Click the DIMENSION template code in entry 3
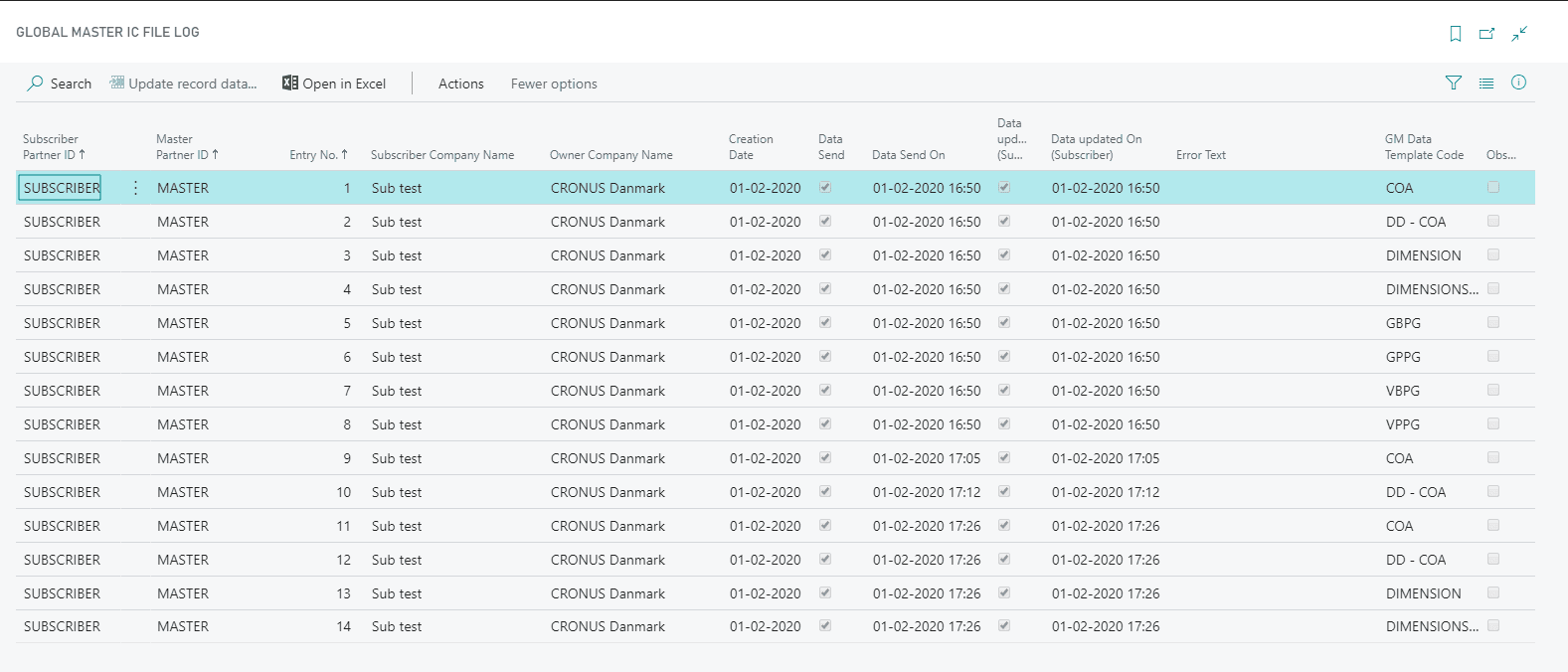 click(1424, 255)
